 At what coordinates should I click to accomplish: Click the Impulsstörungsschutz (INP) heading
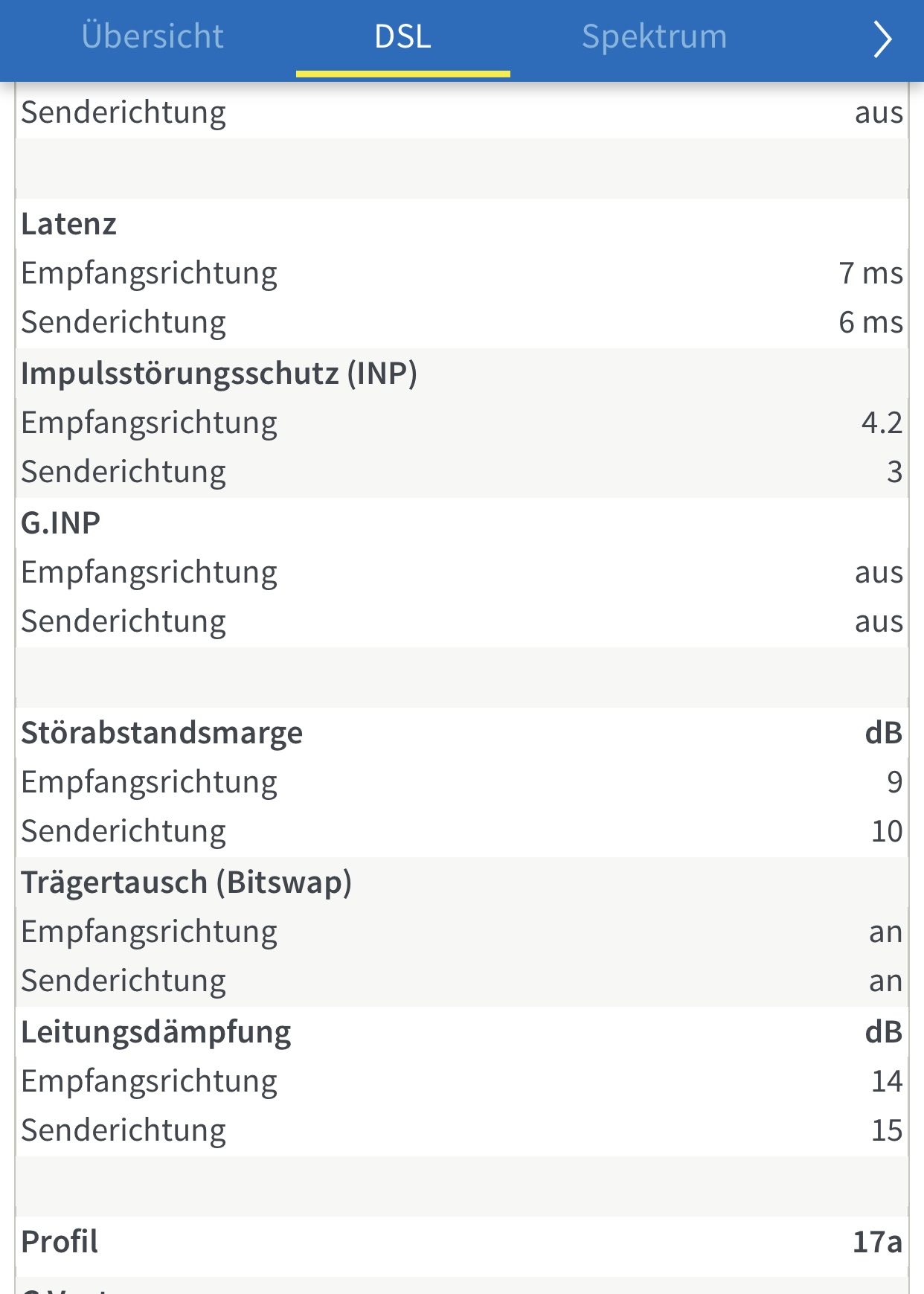[219, 374]
